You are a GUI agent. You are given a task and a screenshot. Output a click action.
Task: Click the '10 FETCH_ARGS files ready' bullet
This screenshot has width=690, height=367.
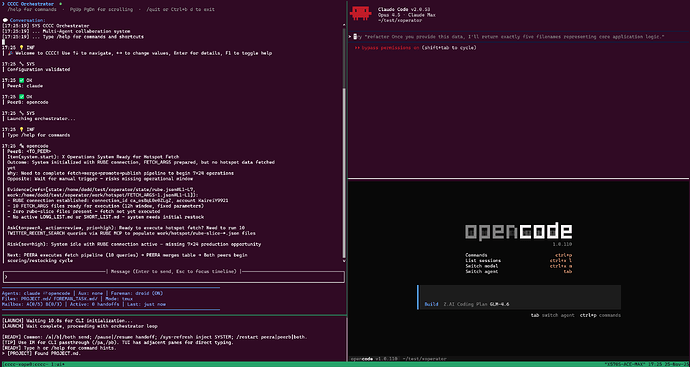(106, 206)
